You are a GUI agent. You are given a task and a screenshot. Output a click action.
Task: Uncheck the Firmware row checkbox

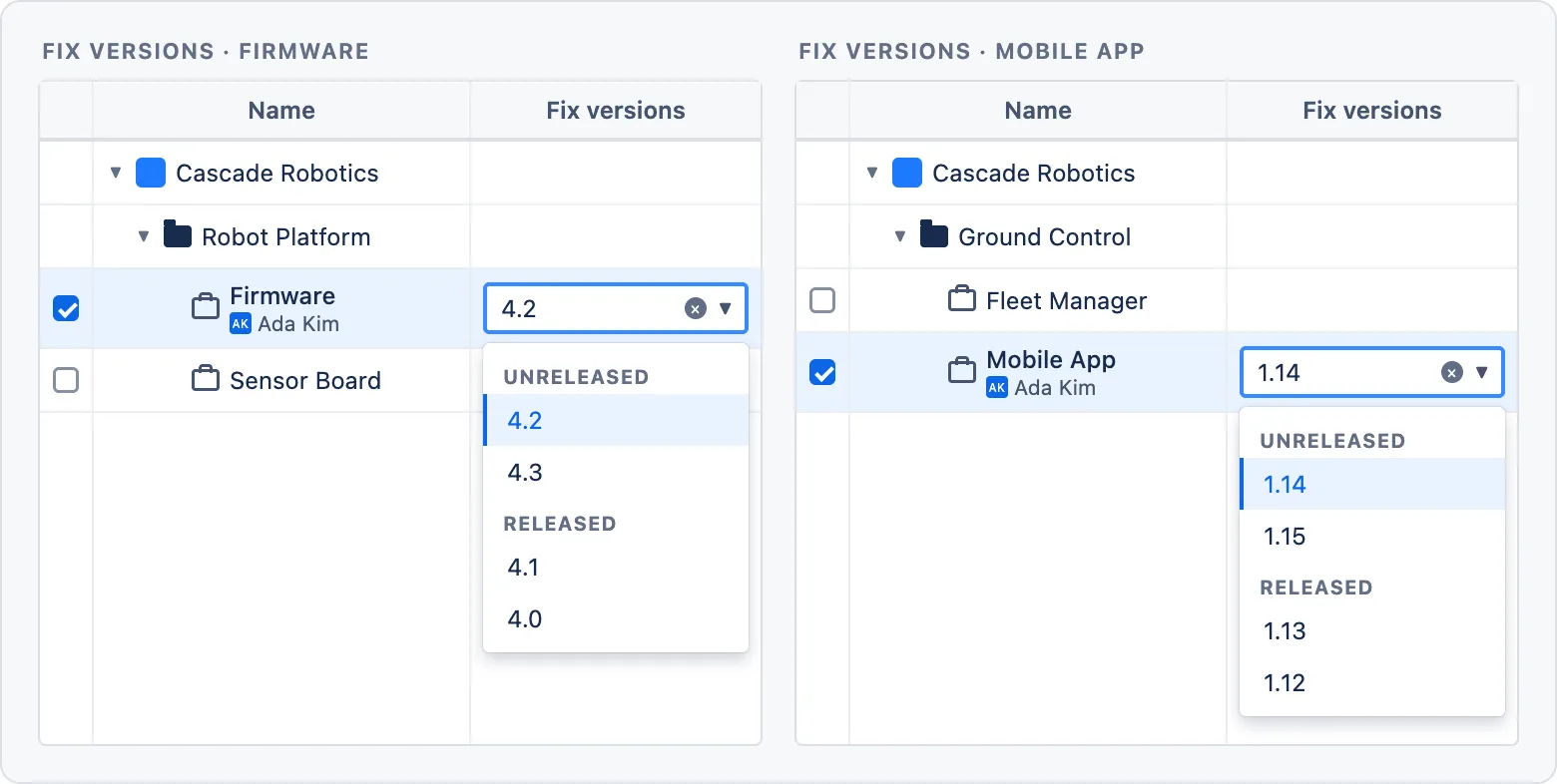tap(66, 308)
